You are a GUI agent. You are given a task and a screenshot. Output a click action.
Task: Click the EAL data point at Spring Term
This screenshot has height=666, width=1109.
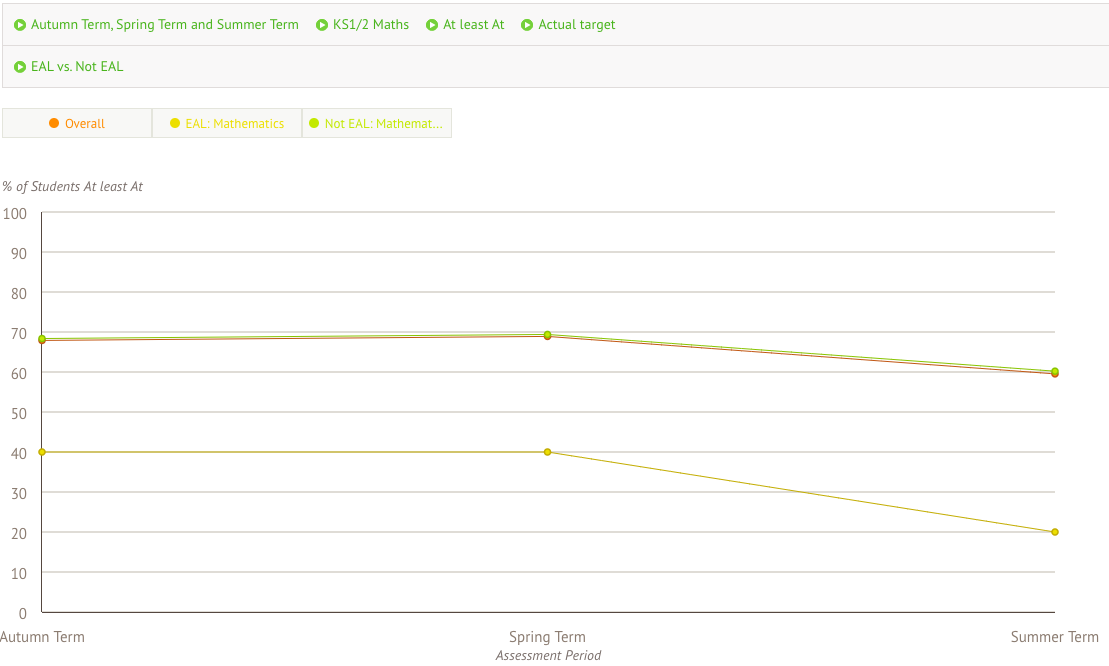click(548, 452)
